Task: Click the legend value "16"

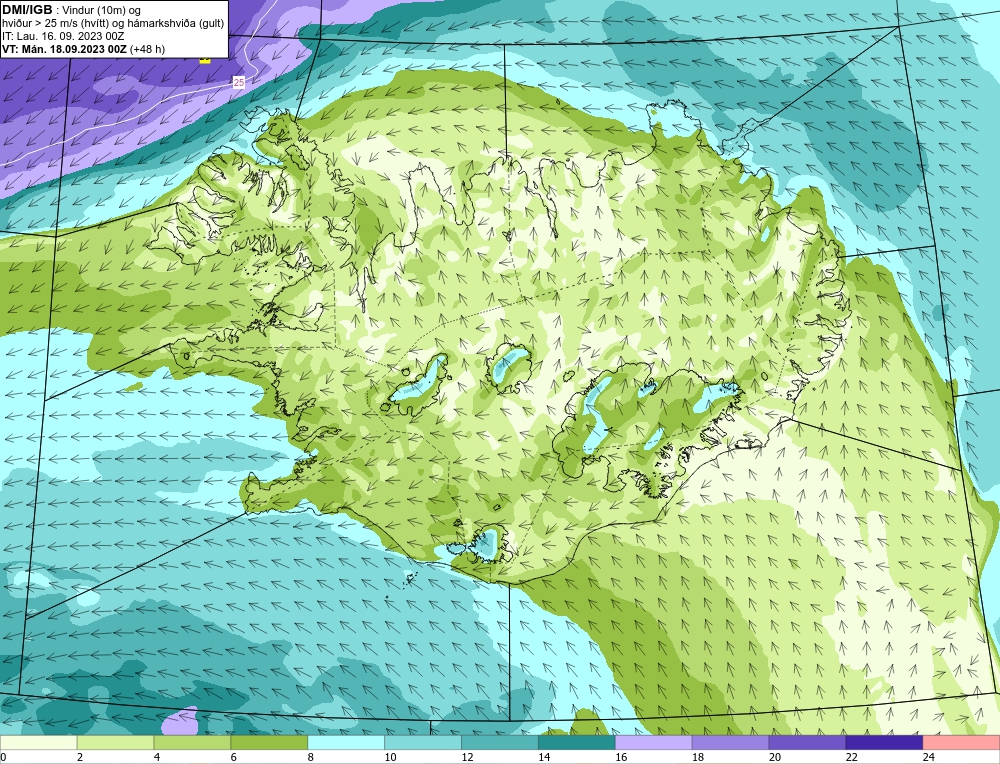Action: click(621, 757)
